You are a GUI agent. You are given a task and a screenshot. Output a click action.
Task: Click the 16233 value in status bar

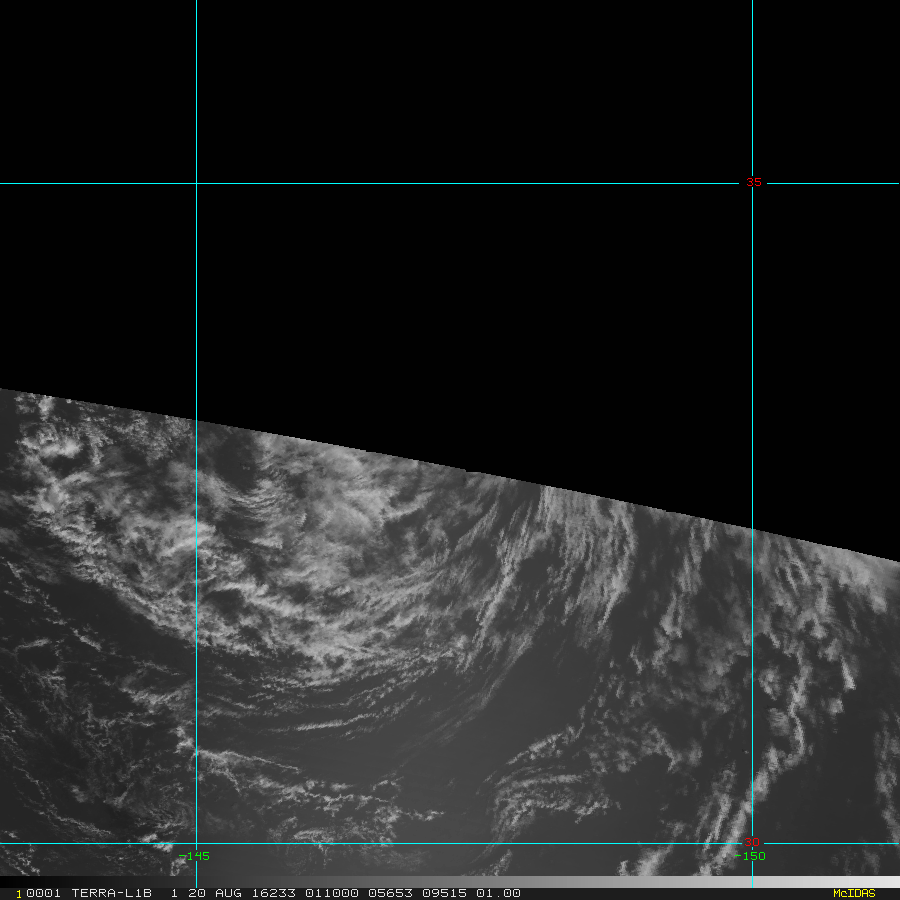(273, 893)
